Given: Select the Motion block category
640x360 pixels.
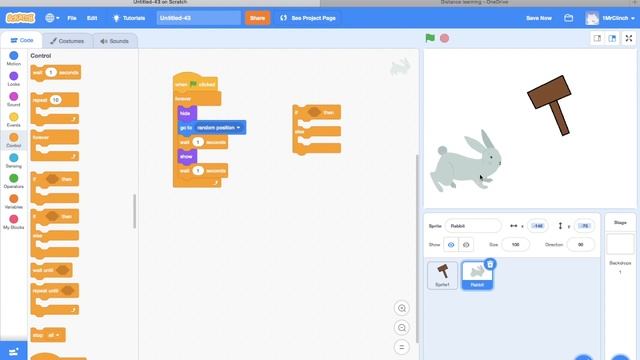Looking at the screenshot, I should point(13,58).
